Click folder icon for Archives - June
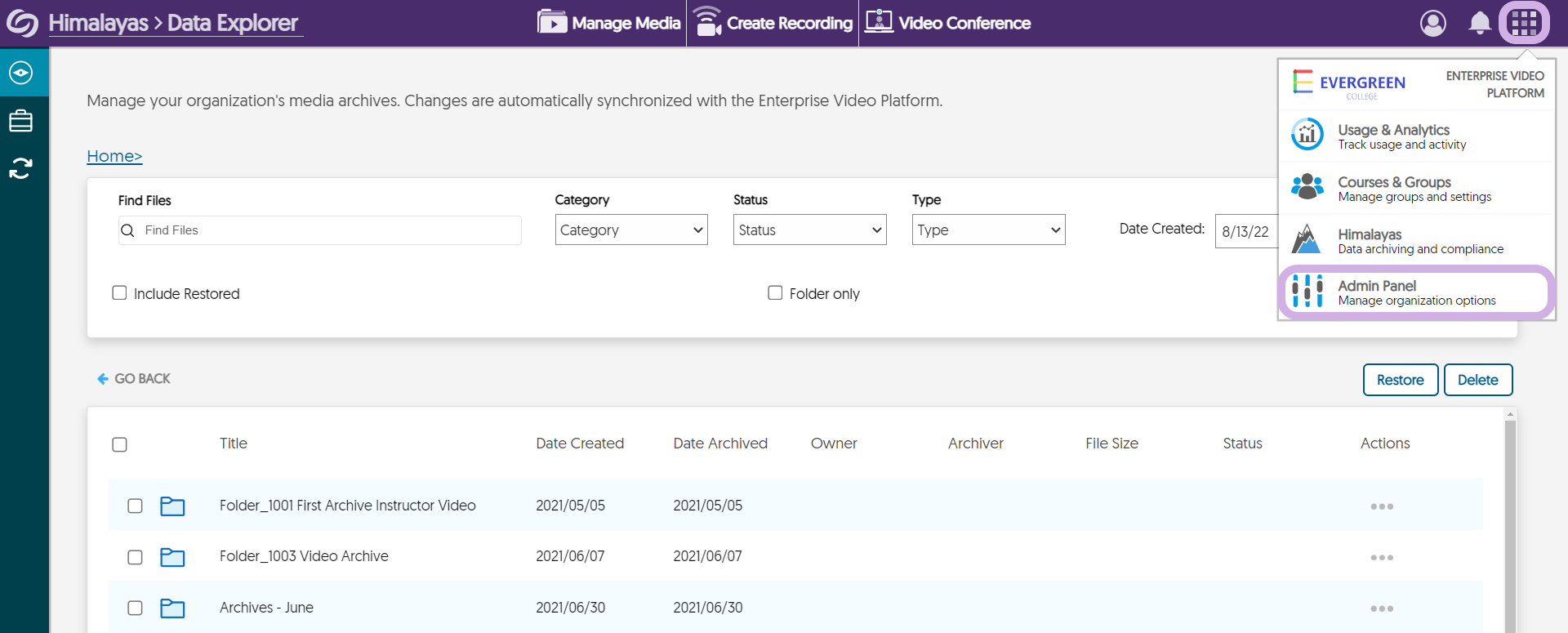Viewport: 1568px width, 633px height. pos(172,608)
